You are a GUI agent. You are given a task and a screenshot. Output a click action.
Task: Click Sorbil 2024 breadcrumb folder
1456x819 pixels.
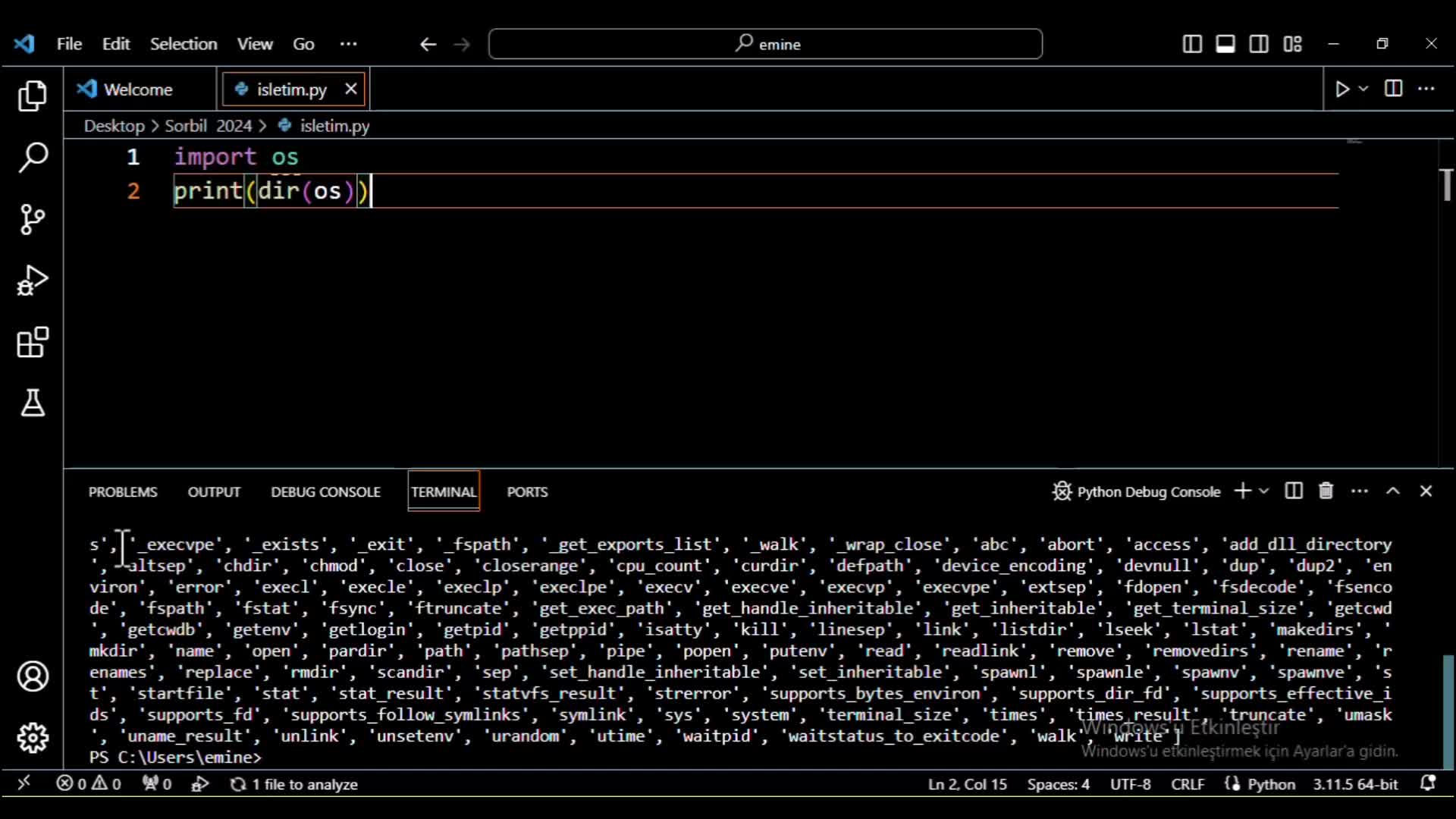point(208,126)
